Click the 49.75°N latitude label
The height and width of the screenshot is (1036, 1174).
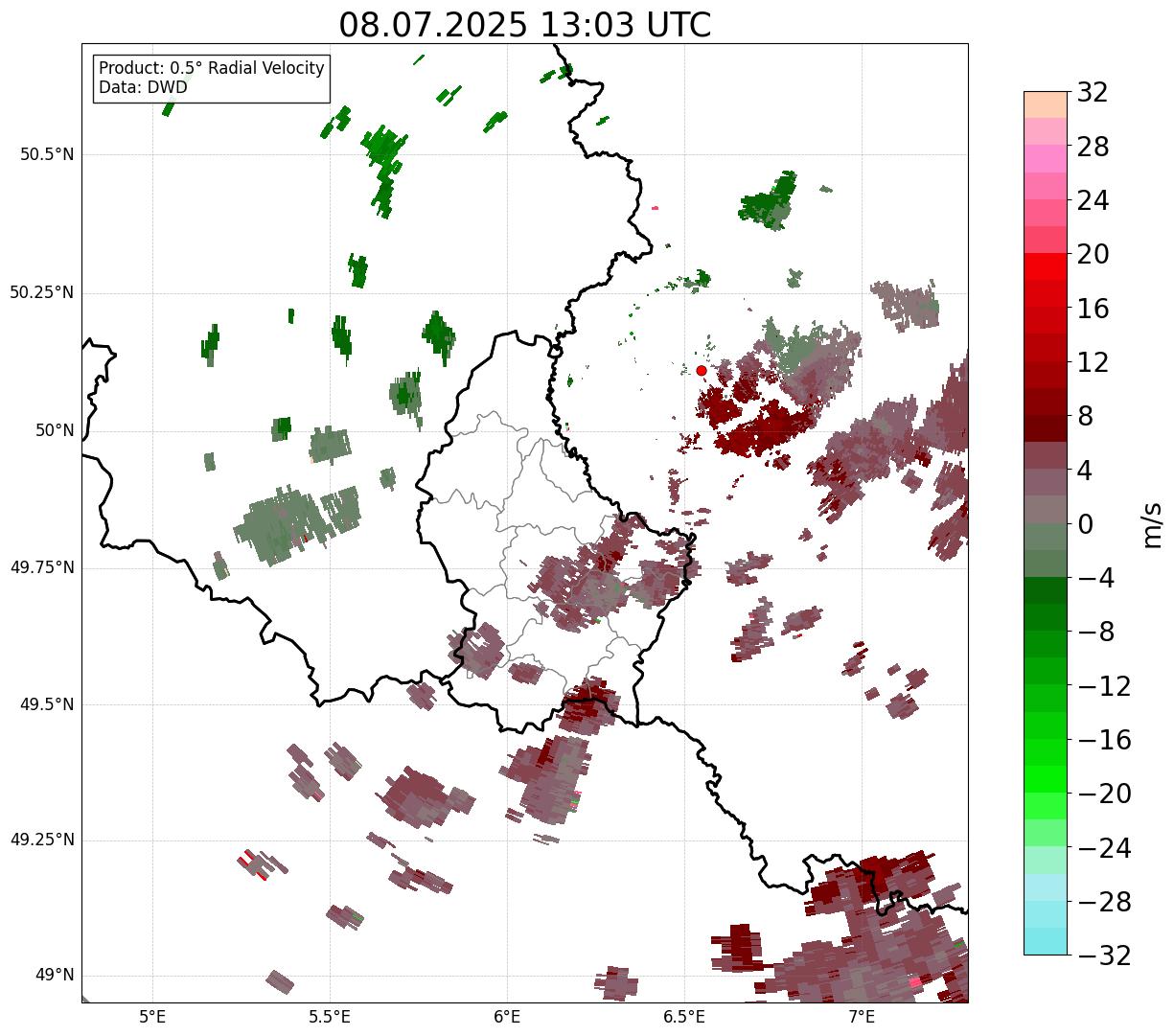click(41, 567)
